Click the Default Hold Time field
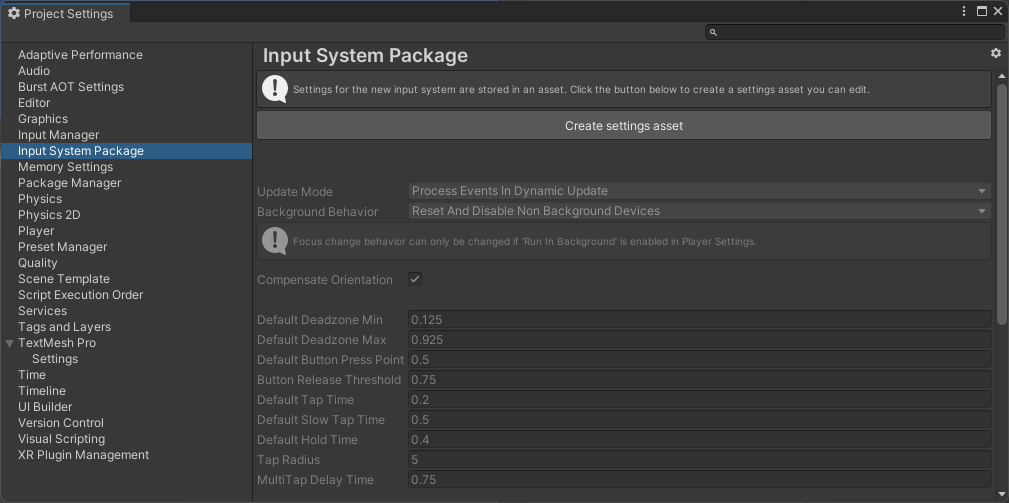Image resolution: width=1009 pixels, height=503 pixels. pos(699,439)
